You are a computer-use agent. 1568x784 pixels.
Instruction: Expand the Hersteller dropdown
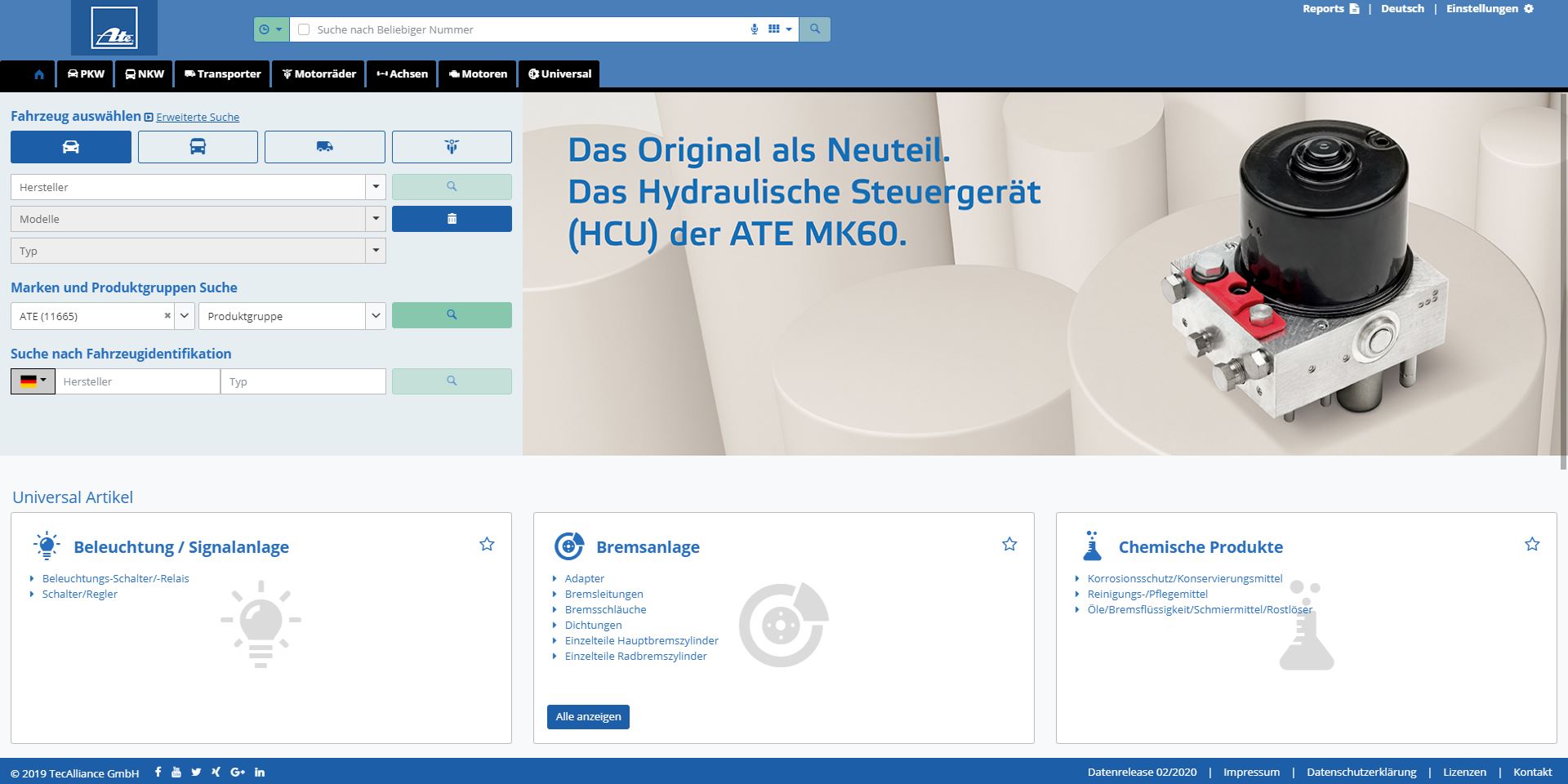click(375, 187)
